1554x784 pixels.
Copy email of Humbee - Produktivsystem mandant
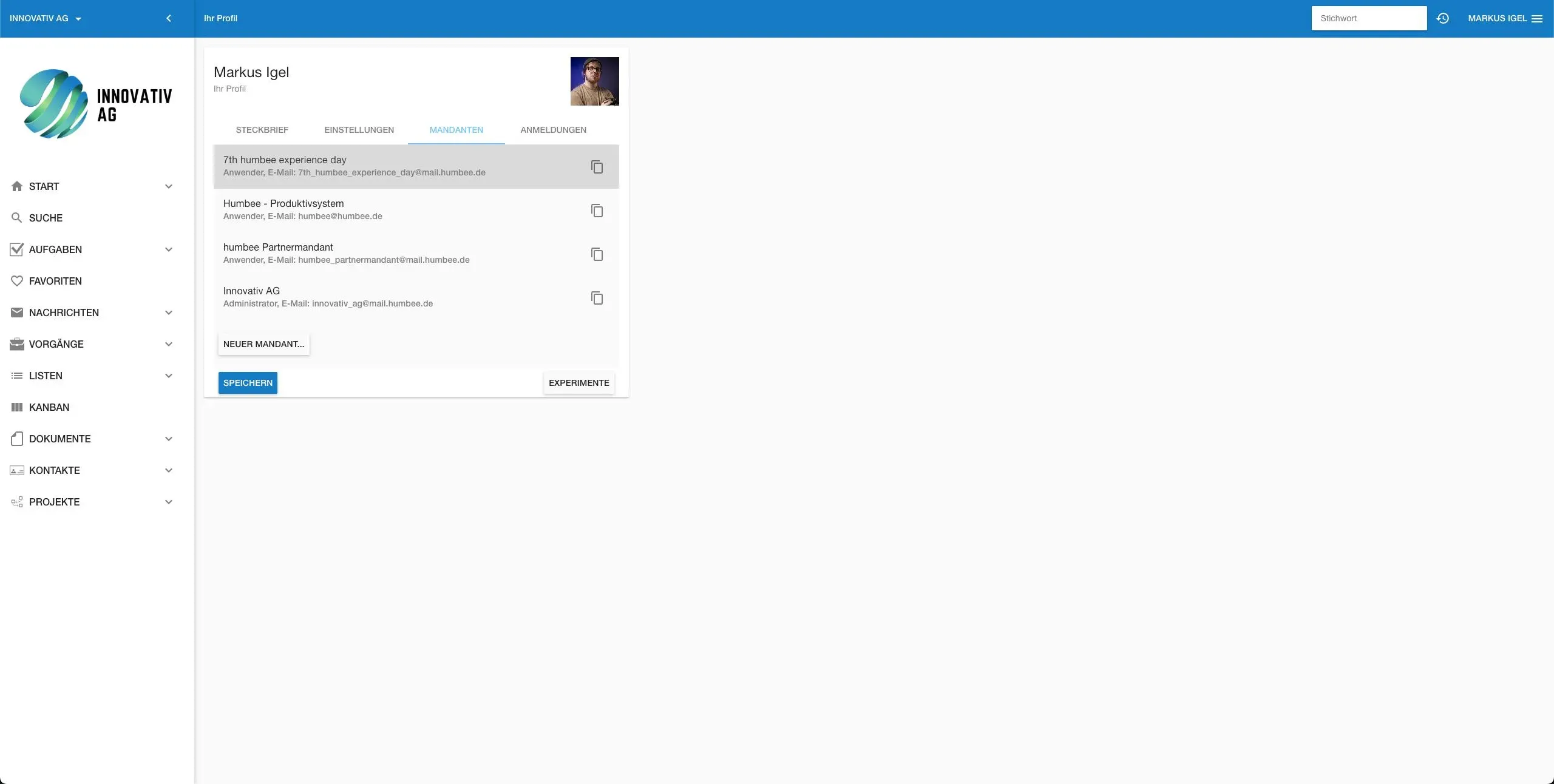tap(597, 211)
